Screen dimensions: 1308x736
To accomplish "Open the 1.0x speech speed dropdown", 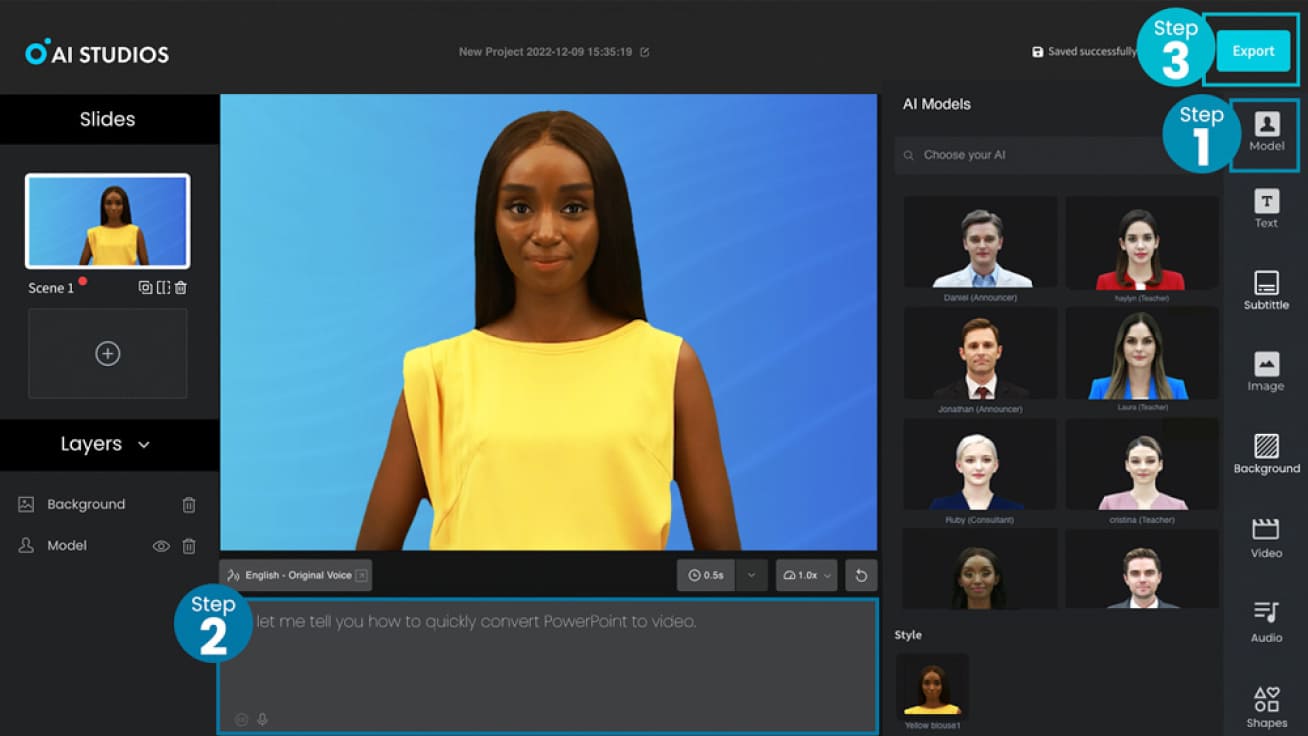I will point(828,575).
